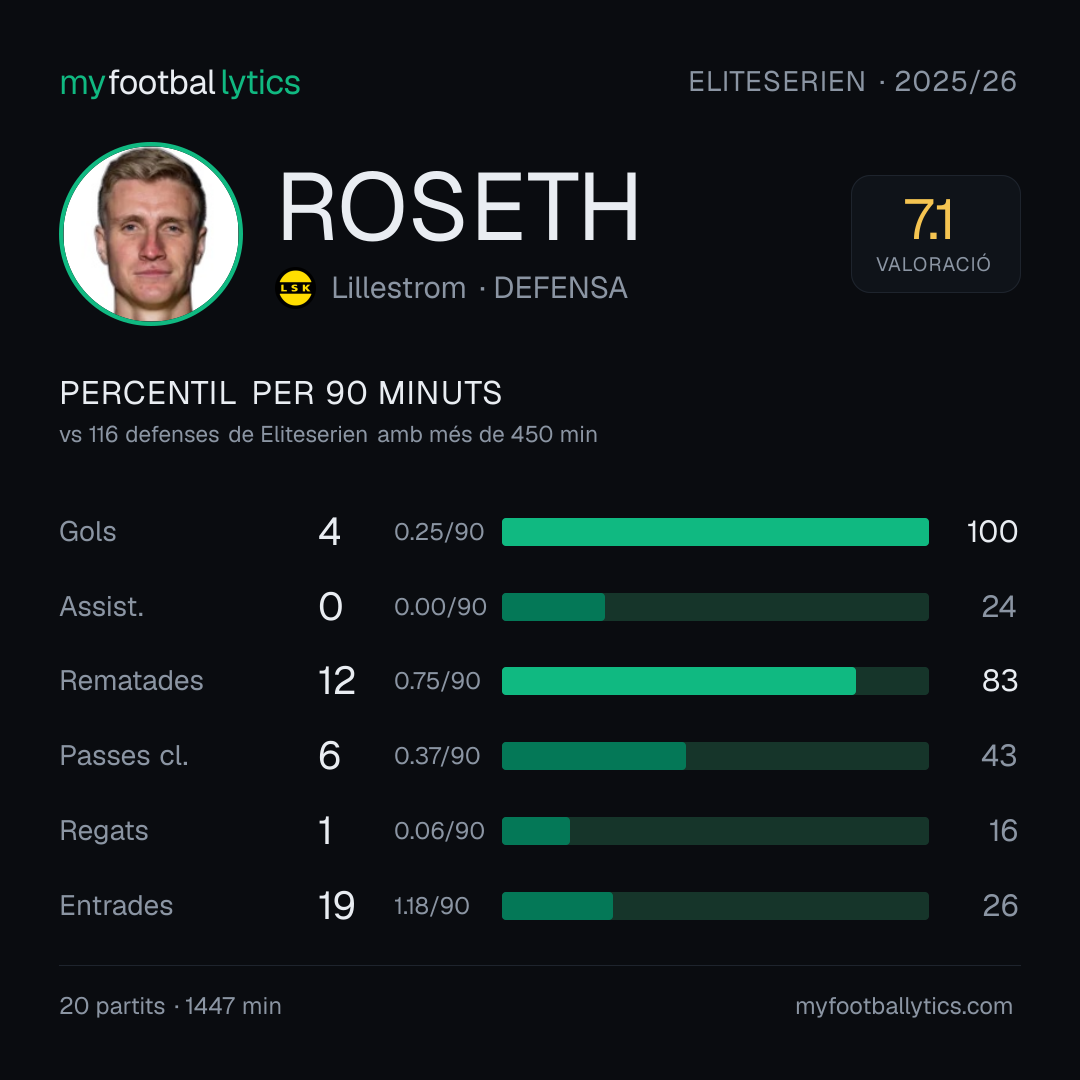Click the Percentil per 90 minuts heading
This screenshot has height=1080, width=1080.
click(281, 393)
